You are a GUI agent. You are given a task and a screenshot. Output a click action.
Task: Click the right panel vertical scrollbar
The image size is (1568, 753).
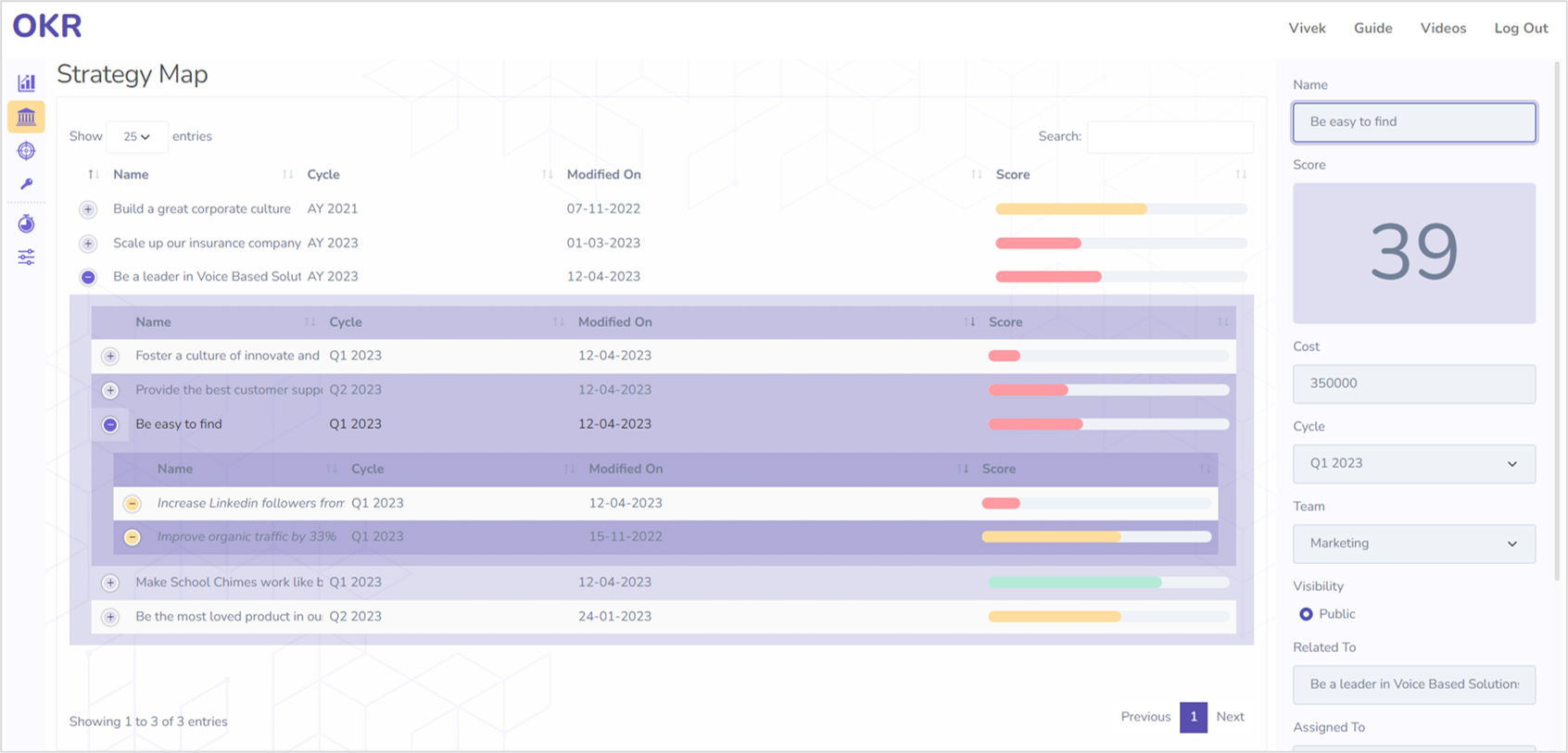(x=1559, y=320)
